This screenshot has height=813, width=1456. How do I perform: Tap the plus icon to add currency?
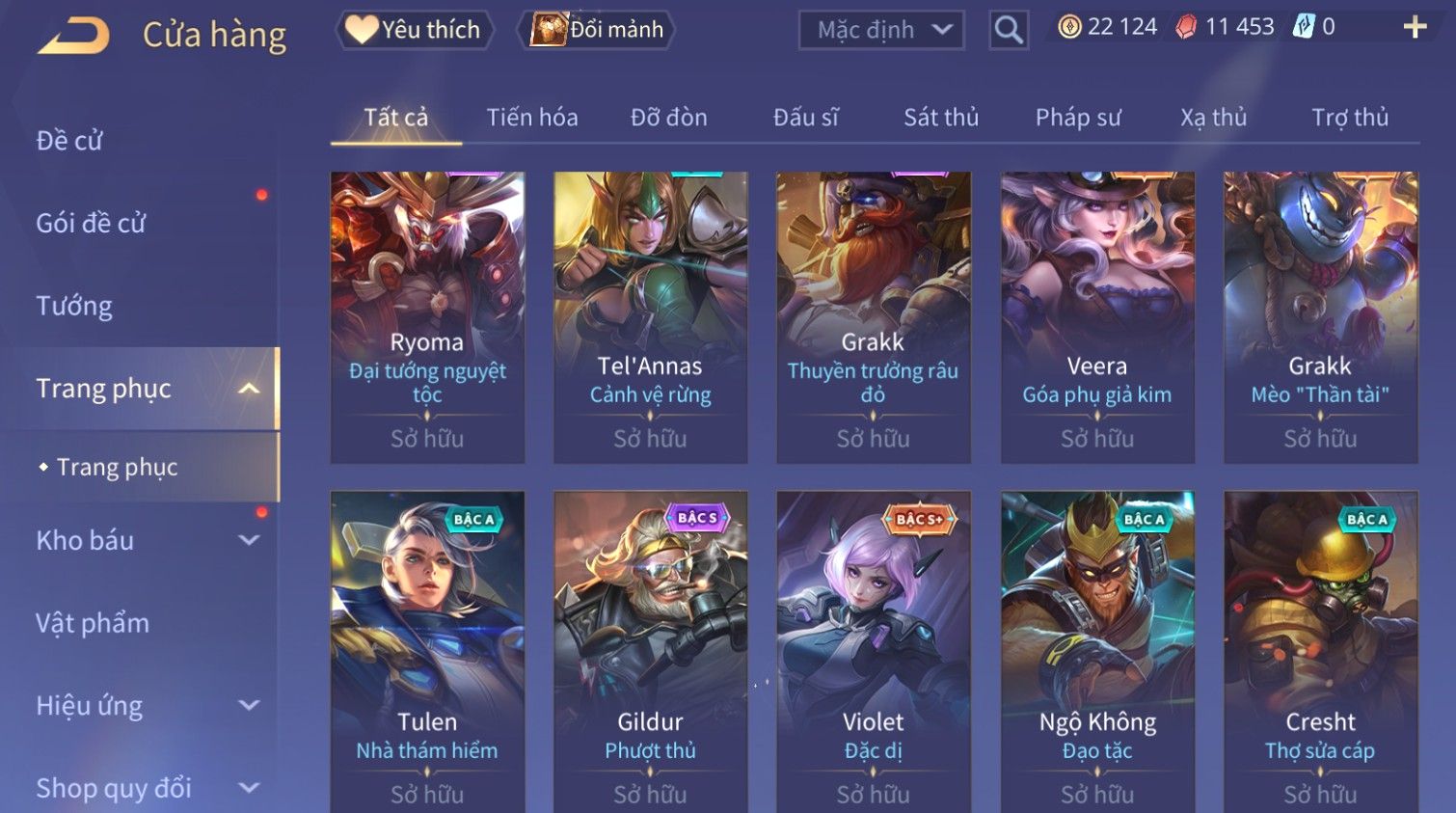(1415, 27)
